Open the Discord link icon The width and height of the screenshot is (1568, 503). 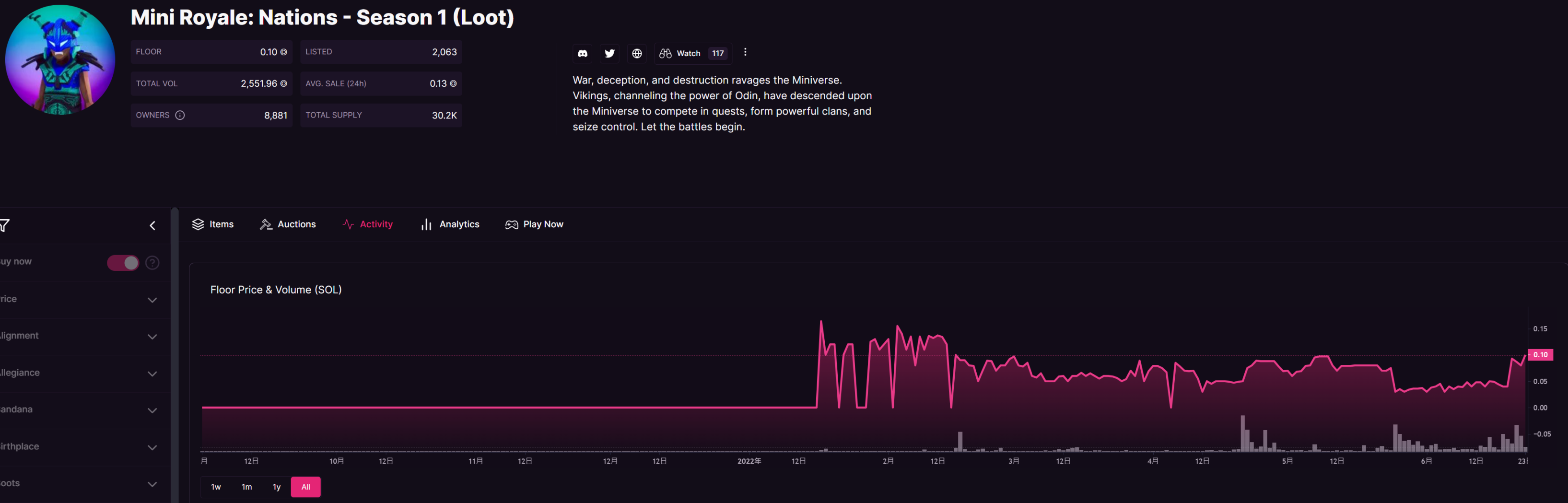(583, 54)
